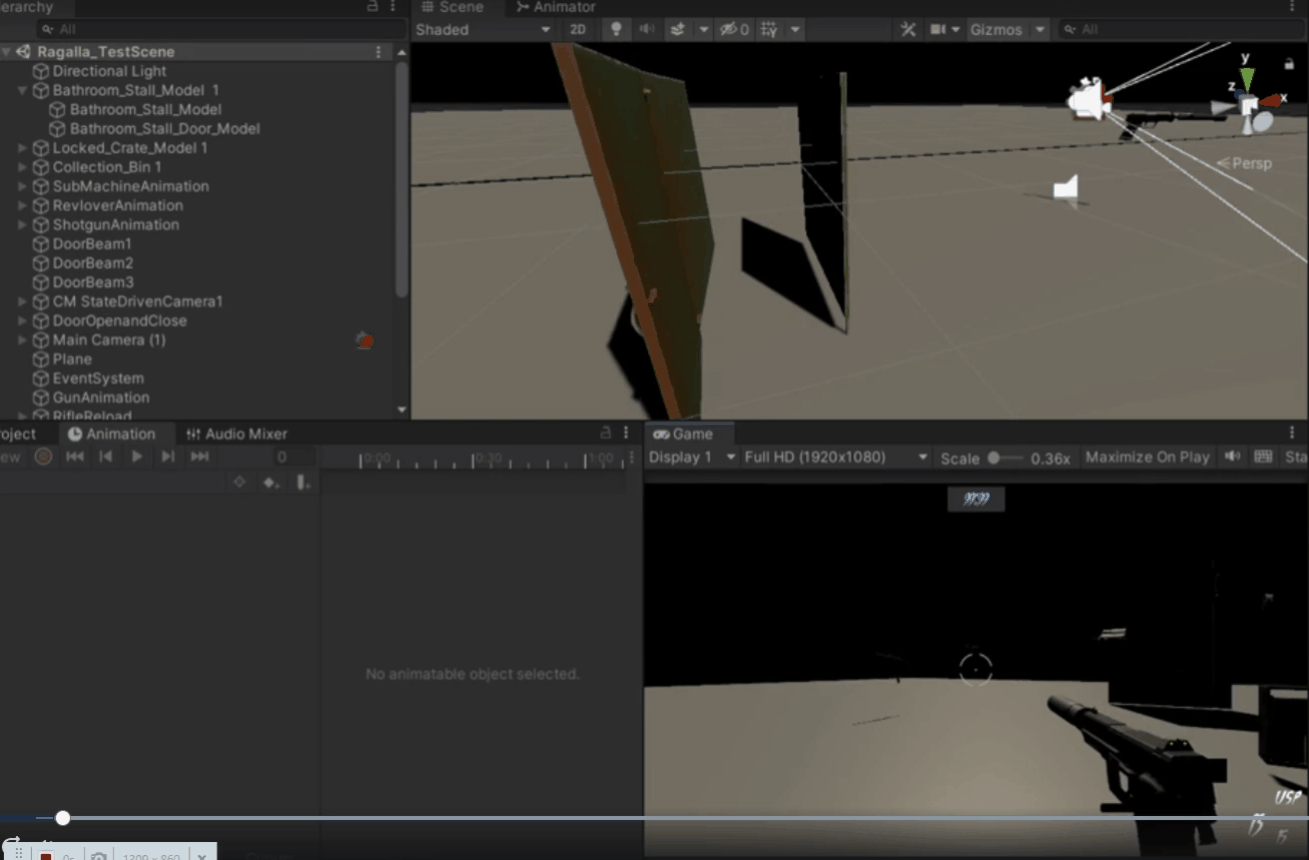1309x860 pixels.
Task: Expand DoorOpenandClose tree node
Action: pos(23,320)
